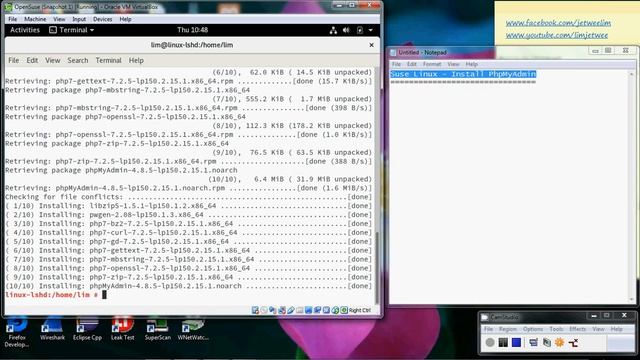
Task: Click CamStudio video annotations icon
Action: (x=547, y=342)
